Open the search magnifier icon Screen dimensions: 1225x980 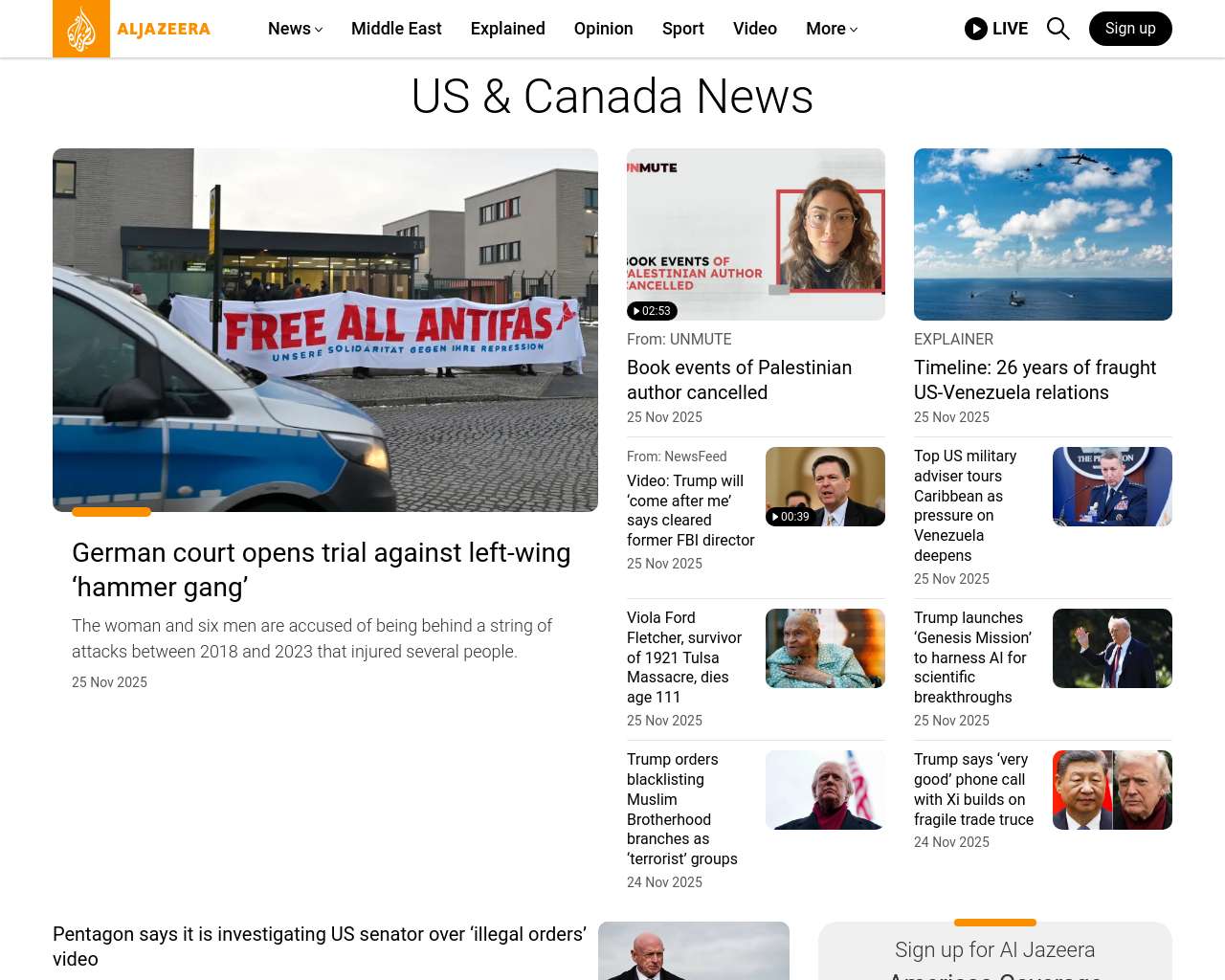pyautogui.click(x=1058, y=29)
